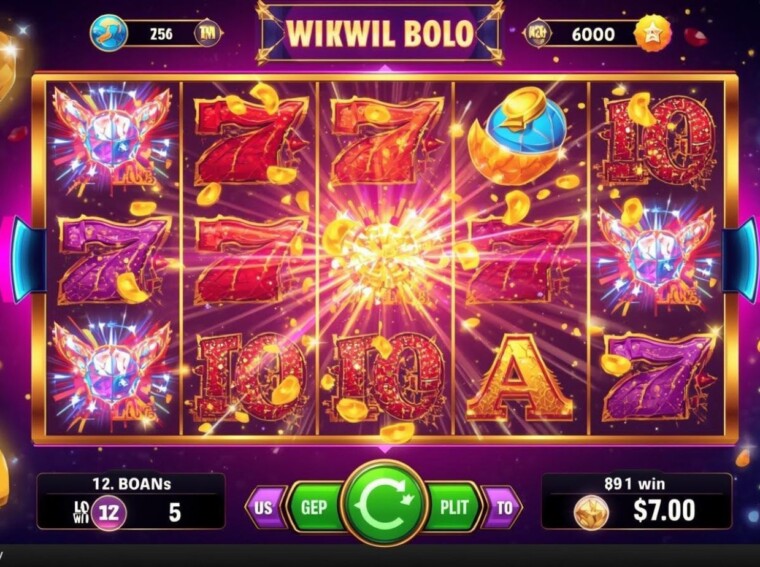
Task: Click the blue swirl coin icon beside 256
Action: 109,33
